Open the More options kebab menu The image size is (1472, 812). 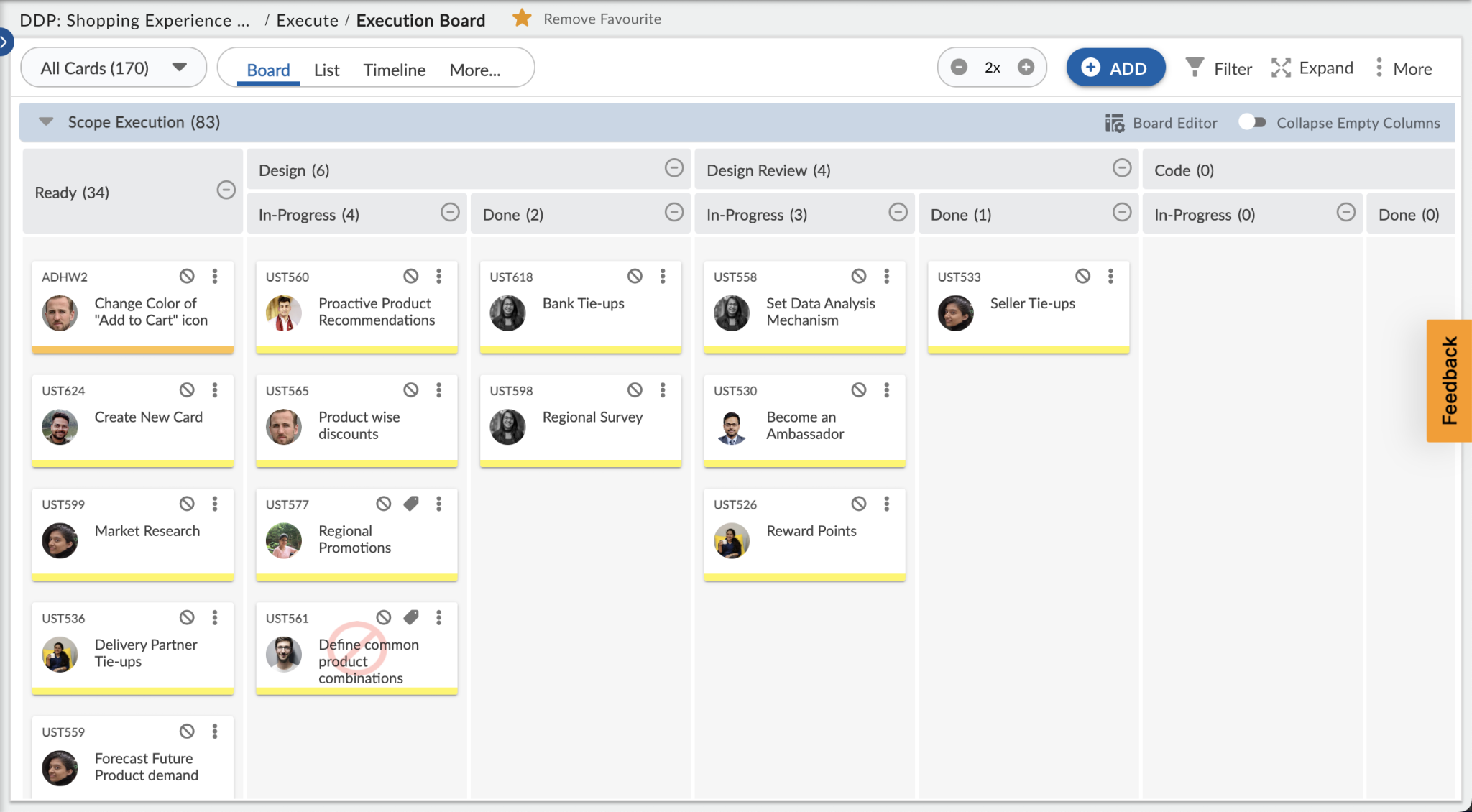1379,68
